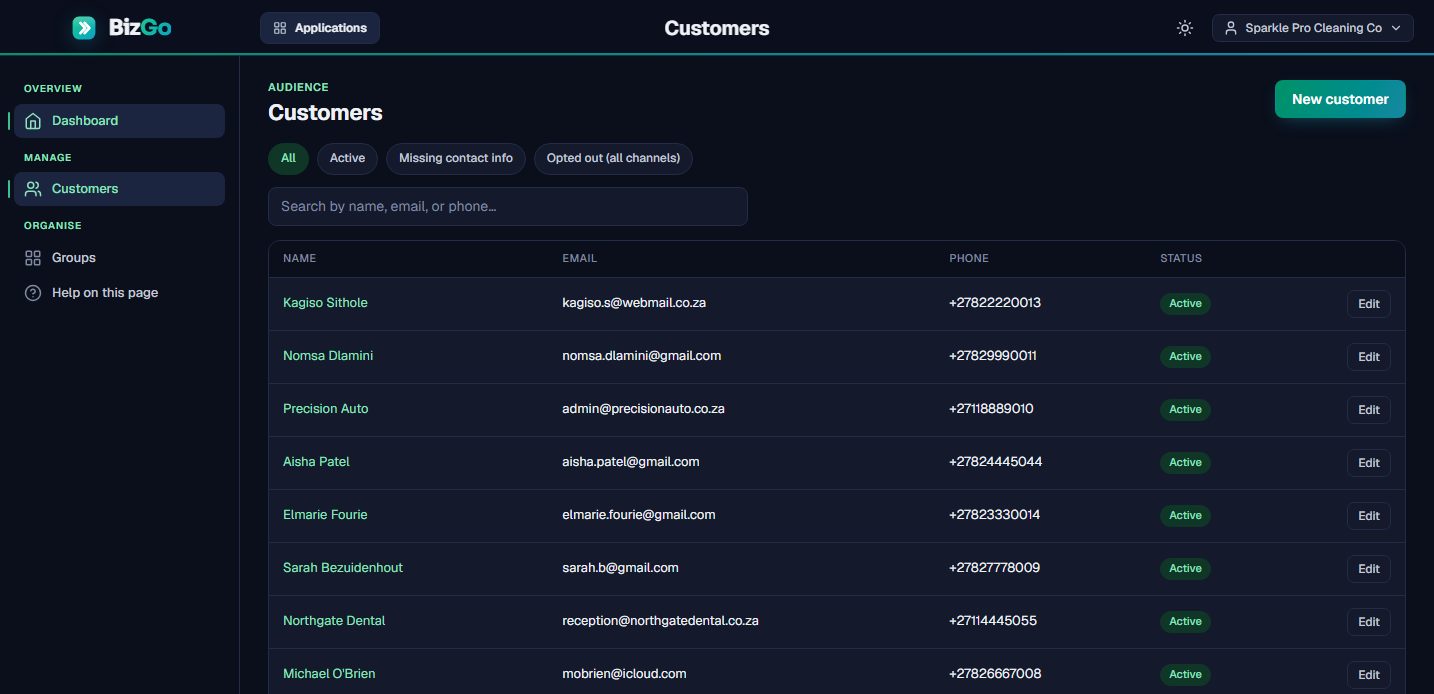Click the Groups grid icon
The width and height of the screenshot is (1434, 694).
pyautogui.click(x=33, y=258)
